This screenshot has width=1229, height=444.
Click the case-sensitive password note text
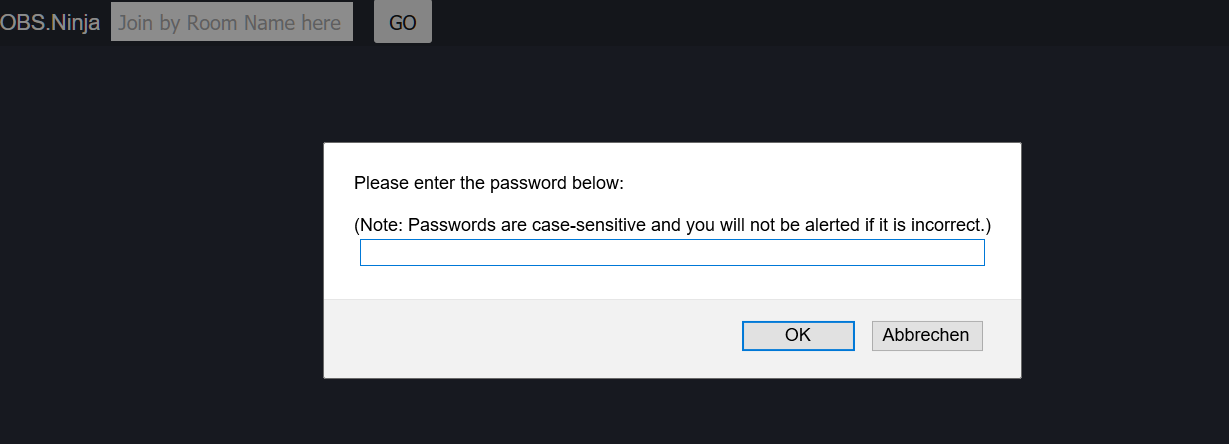tap(673, 225)
